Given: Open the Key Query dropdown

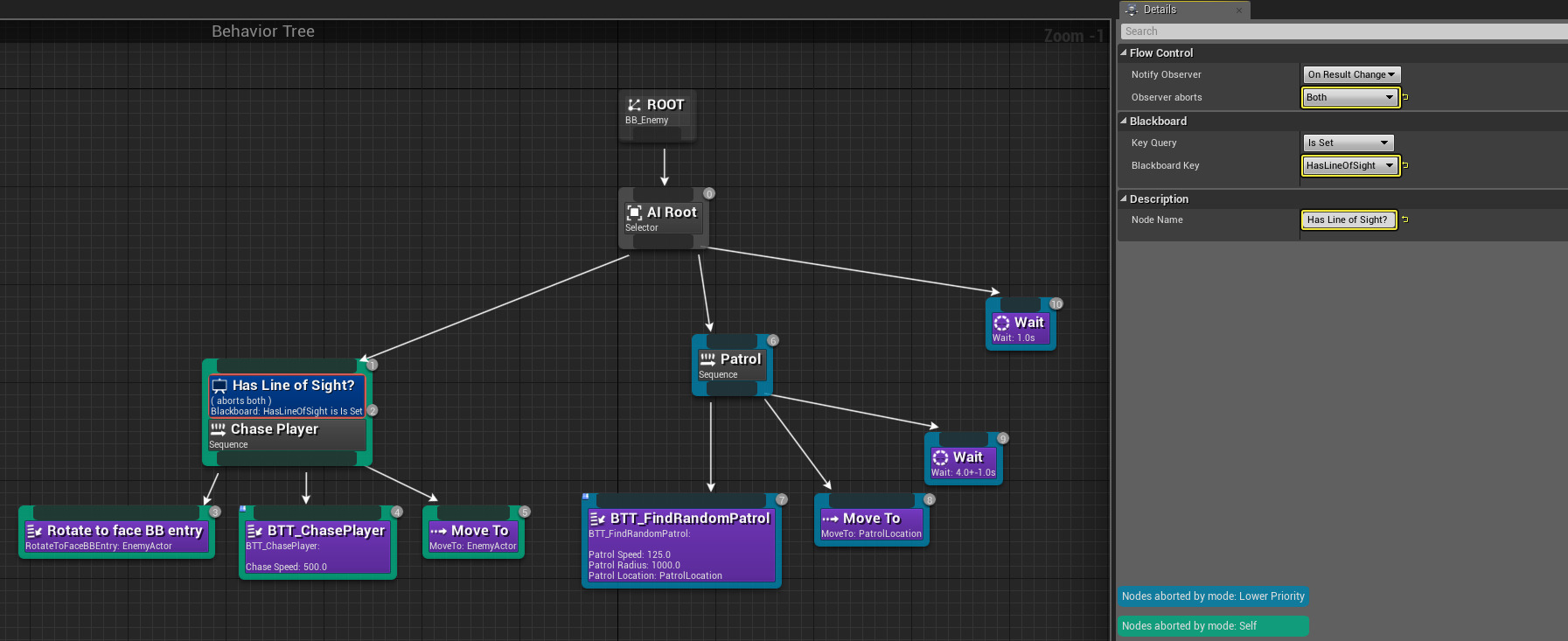Looking at the screenshot, I should pos(1348,143).
